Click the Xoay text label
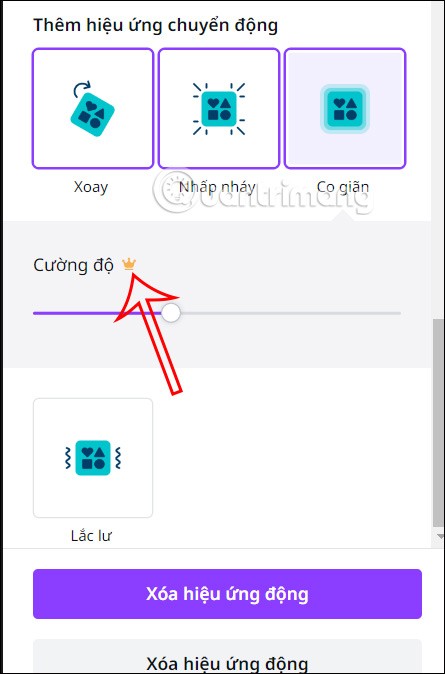The width and height of the screenshot is (445, 674). [x=91, y=187]
